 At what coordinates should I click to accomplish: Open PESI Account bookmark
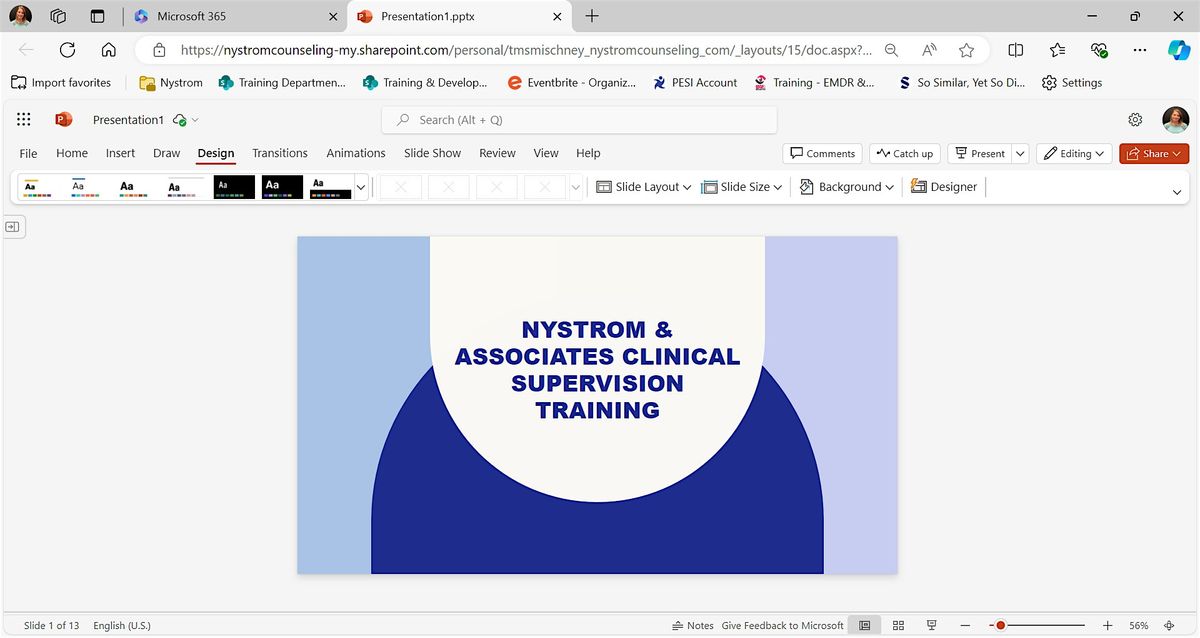click(695, 83)
